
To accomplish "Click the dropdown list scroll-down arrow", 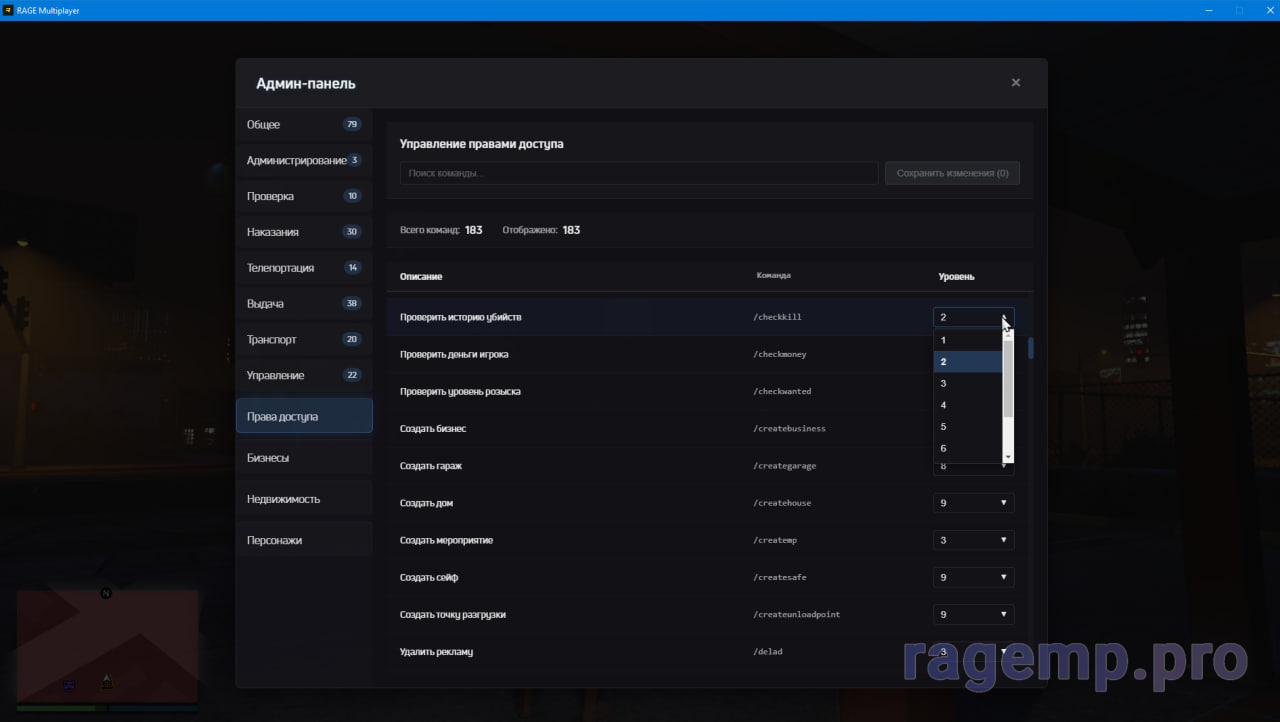I will click(1008, 456).
